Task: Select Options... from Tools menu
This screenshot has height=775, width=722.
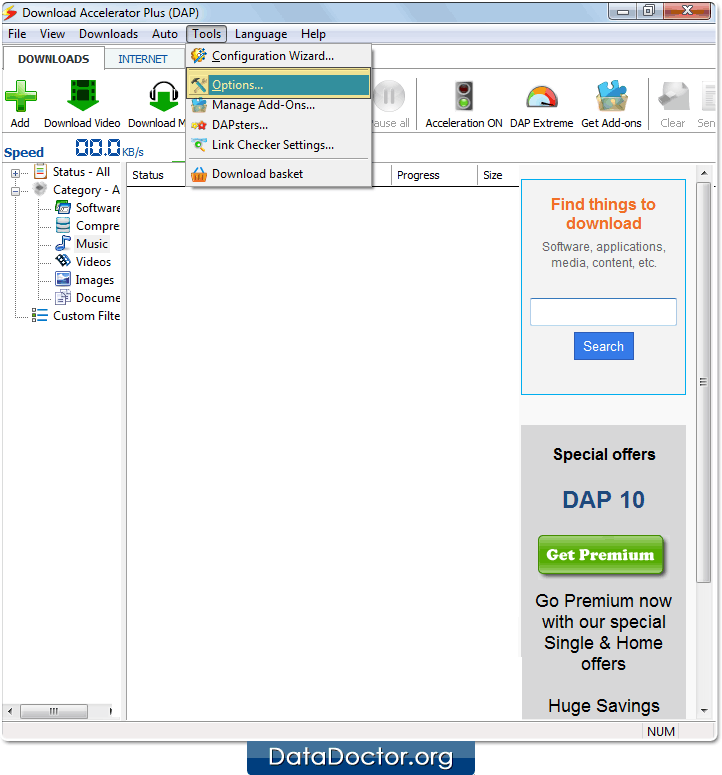Action: pos(279,85)
